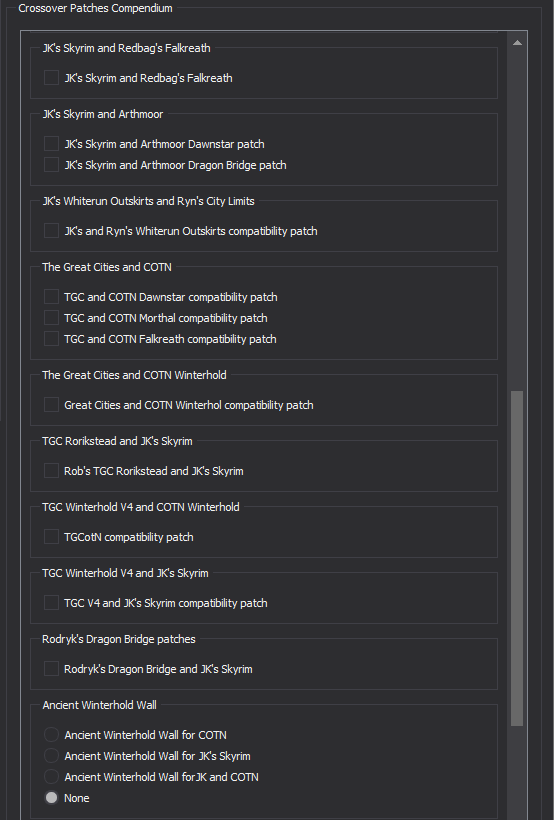Viewport: 554px width, 820px height.
Task: Select Ancient Winterhold Wall for COTN
Action: tap(51, 735)
